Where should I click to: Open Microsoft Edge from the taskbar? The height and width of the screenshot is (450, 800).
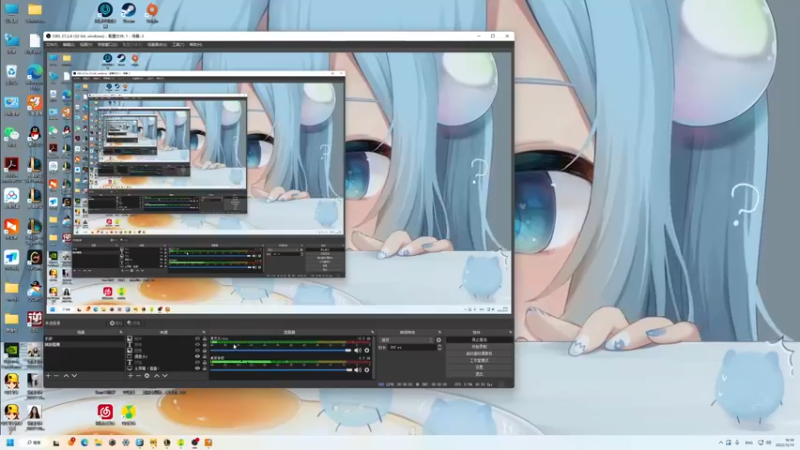84,442
